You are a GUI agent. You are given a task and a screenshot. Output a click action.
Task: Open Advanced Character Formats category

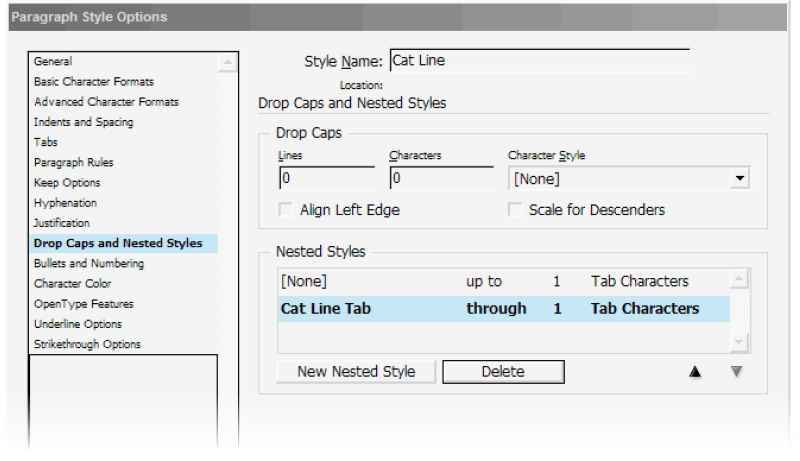(x=106, y=102)
